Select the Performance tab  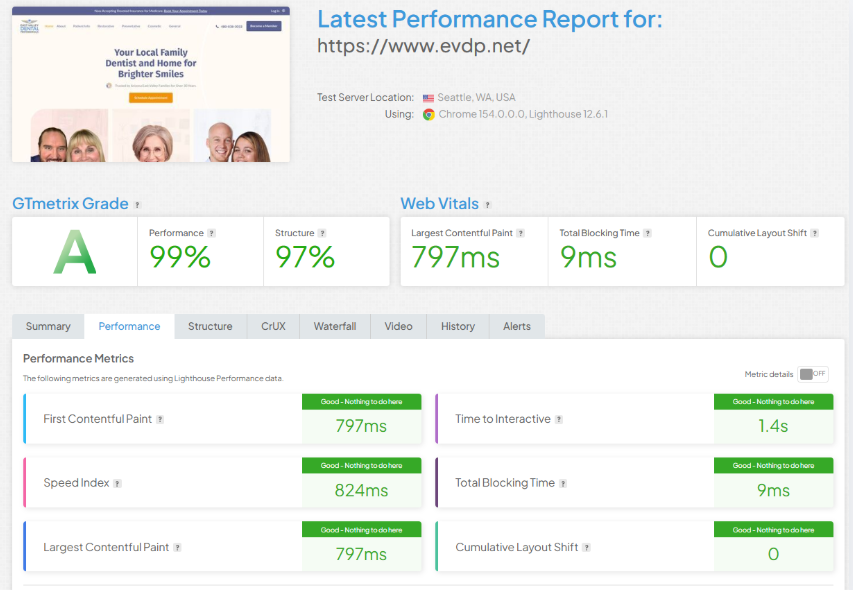[x=129, y=326]
